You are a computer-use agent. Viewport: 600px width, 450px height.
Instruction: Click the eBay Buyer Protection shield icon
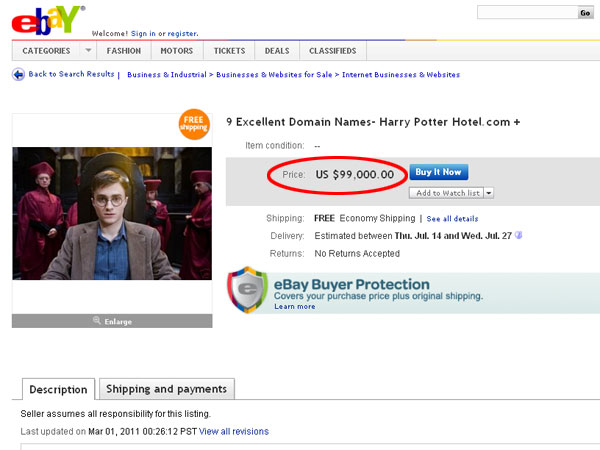click(x=246, y=289)
